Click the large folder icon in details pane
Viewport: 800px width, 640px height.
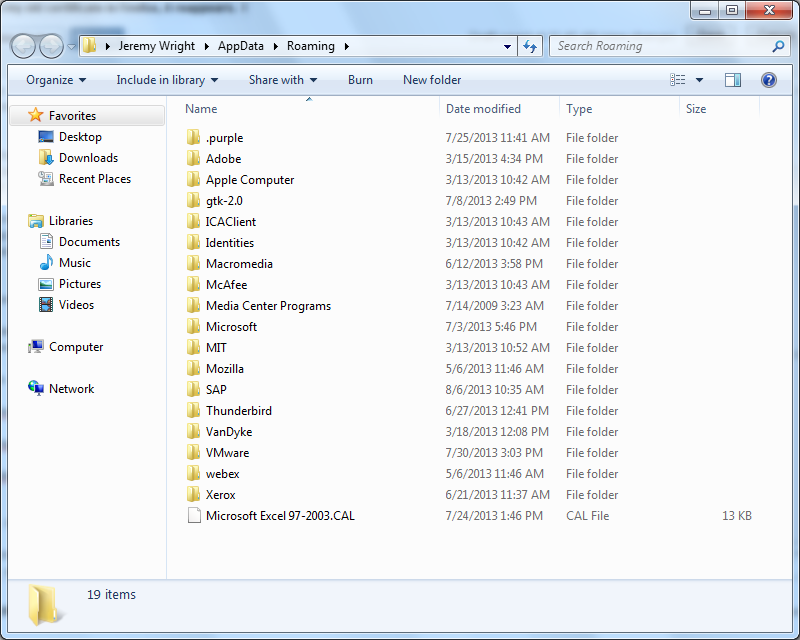(44, 605)
